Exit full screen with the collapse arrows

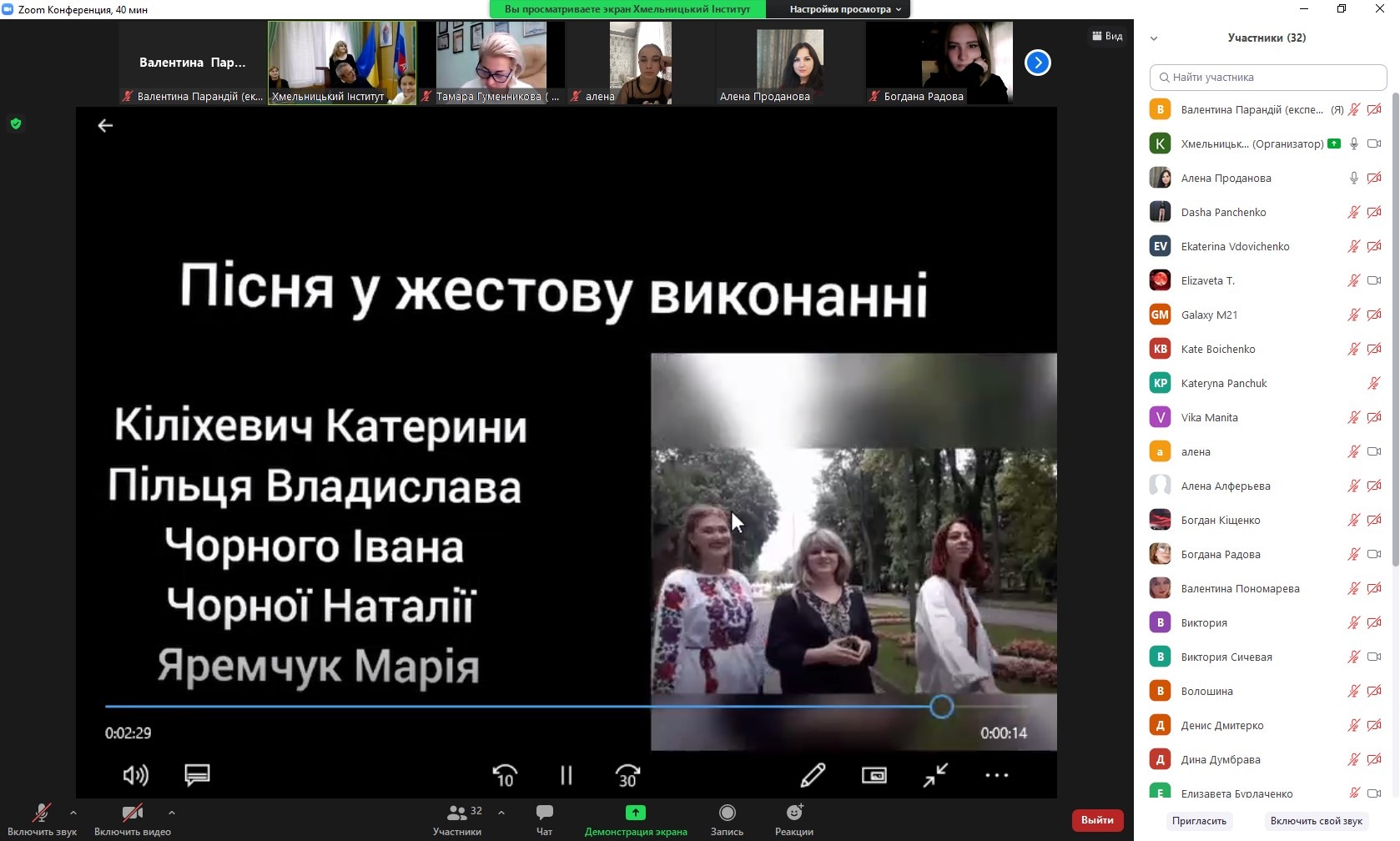point(935,775)
